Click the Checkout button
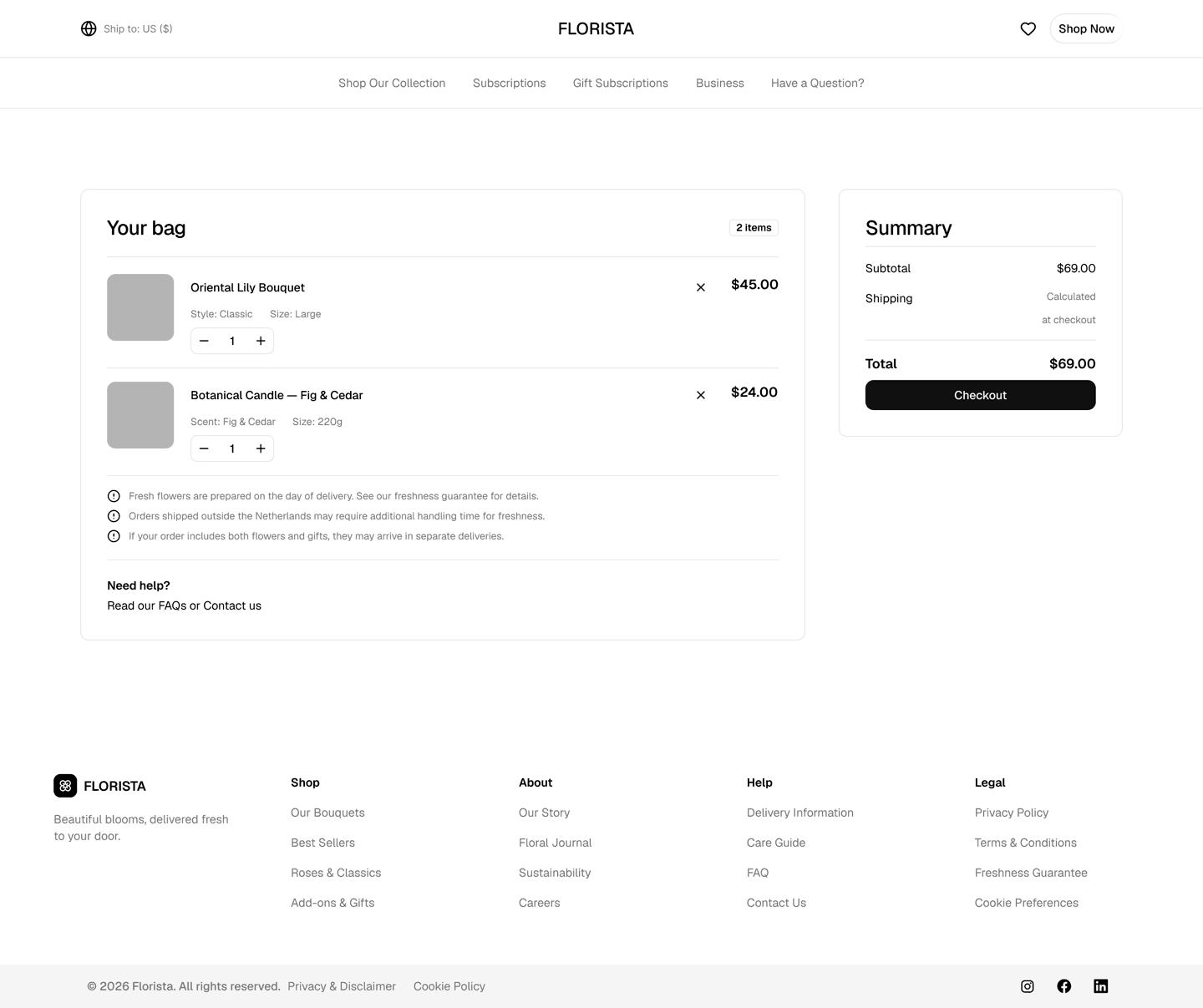1203x1008 pixels. [x=980, y=395]
